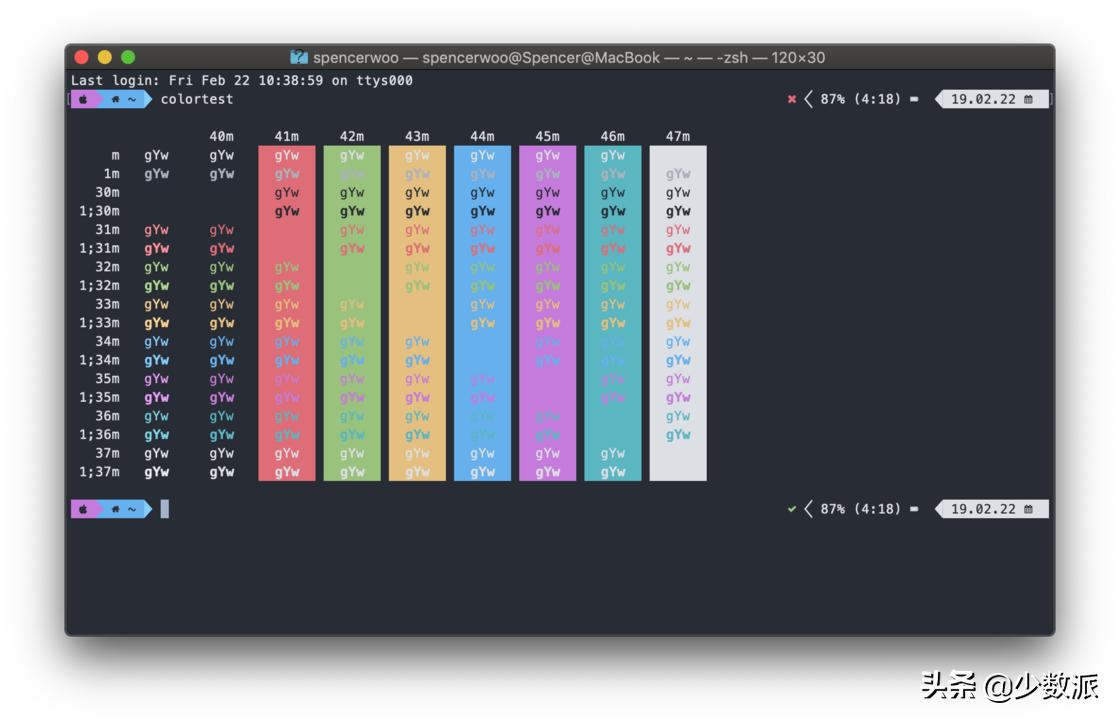
Task: Click the Apple logo in the bottom prompt
Action: (84, 509)
